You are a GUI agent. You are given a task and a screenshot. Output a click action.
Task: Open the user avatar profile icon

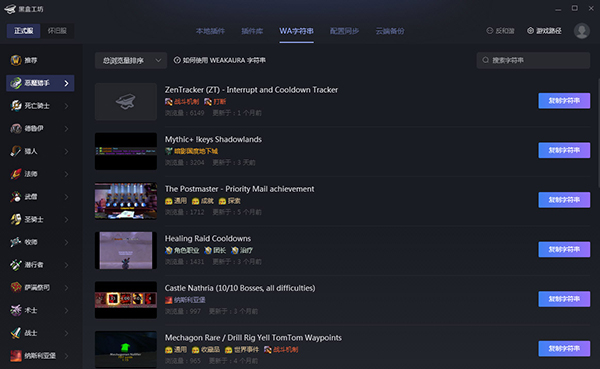(x=582, y=31)
